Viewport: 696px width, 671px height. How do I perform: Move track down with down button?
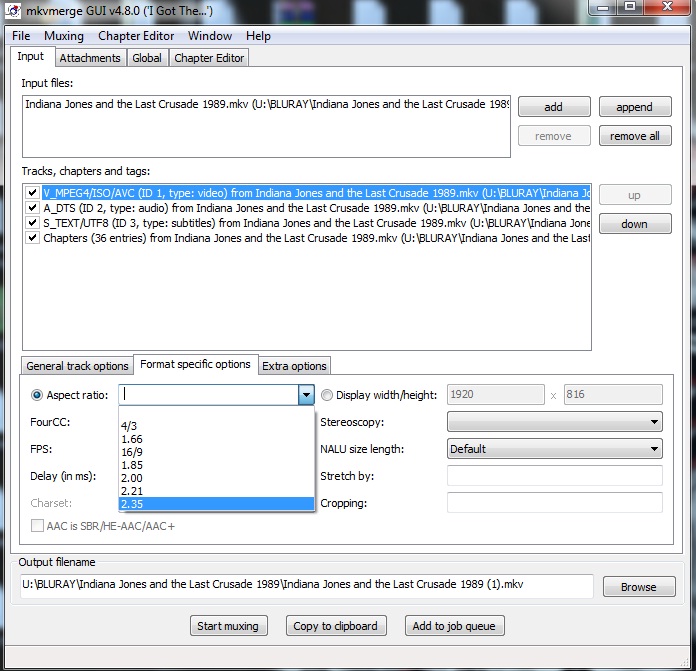[635, 224]
